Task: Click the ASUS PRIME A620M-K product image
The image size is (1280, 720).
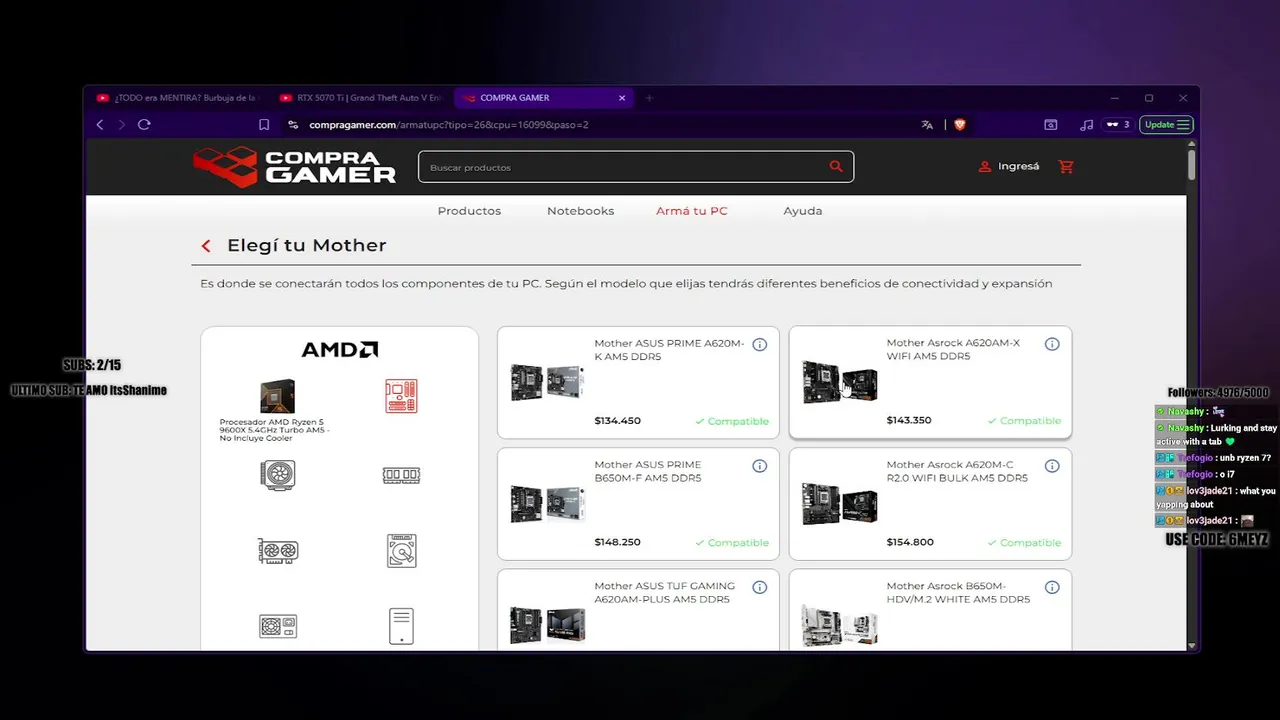Action: tap(547, 382)
